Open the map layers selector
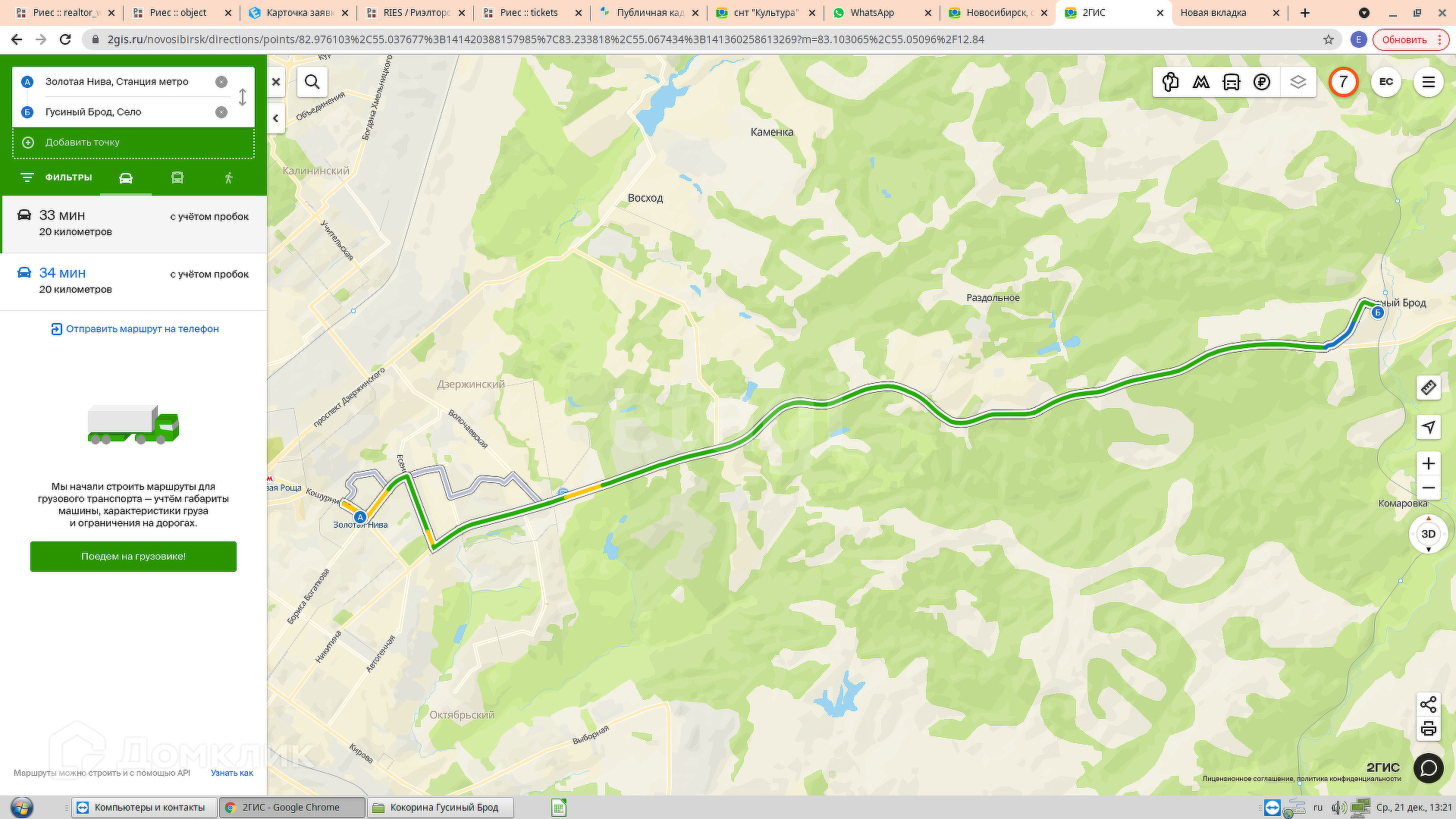Screen dimensions: 1456x819 click(1298, 82)
